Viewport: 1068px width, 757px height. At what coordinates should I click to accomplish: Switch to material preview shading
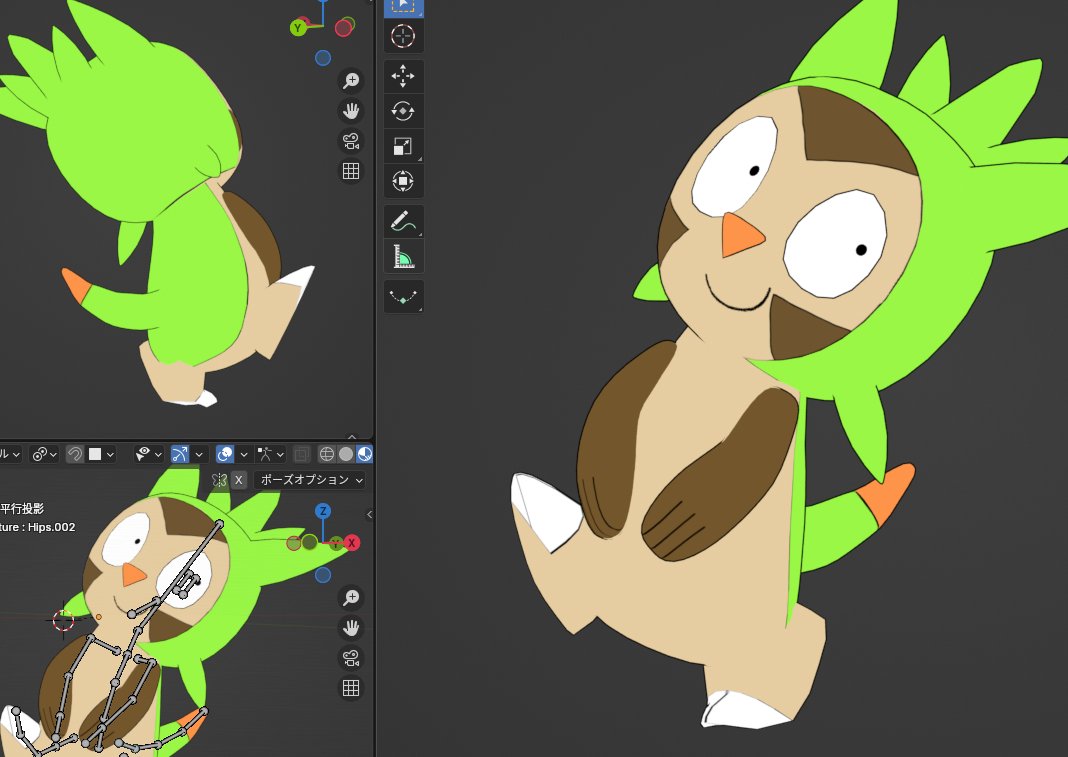[x=364, y=454]
